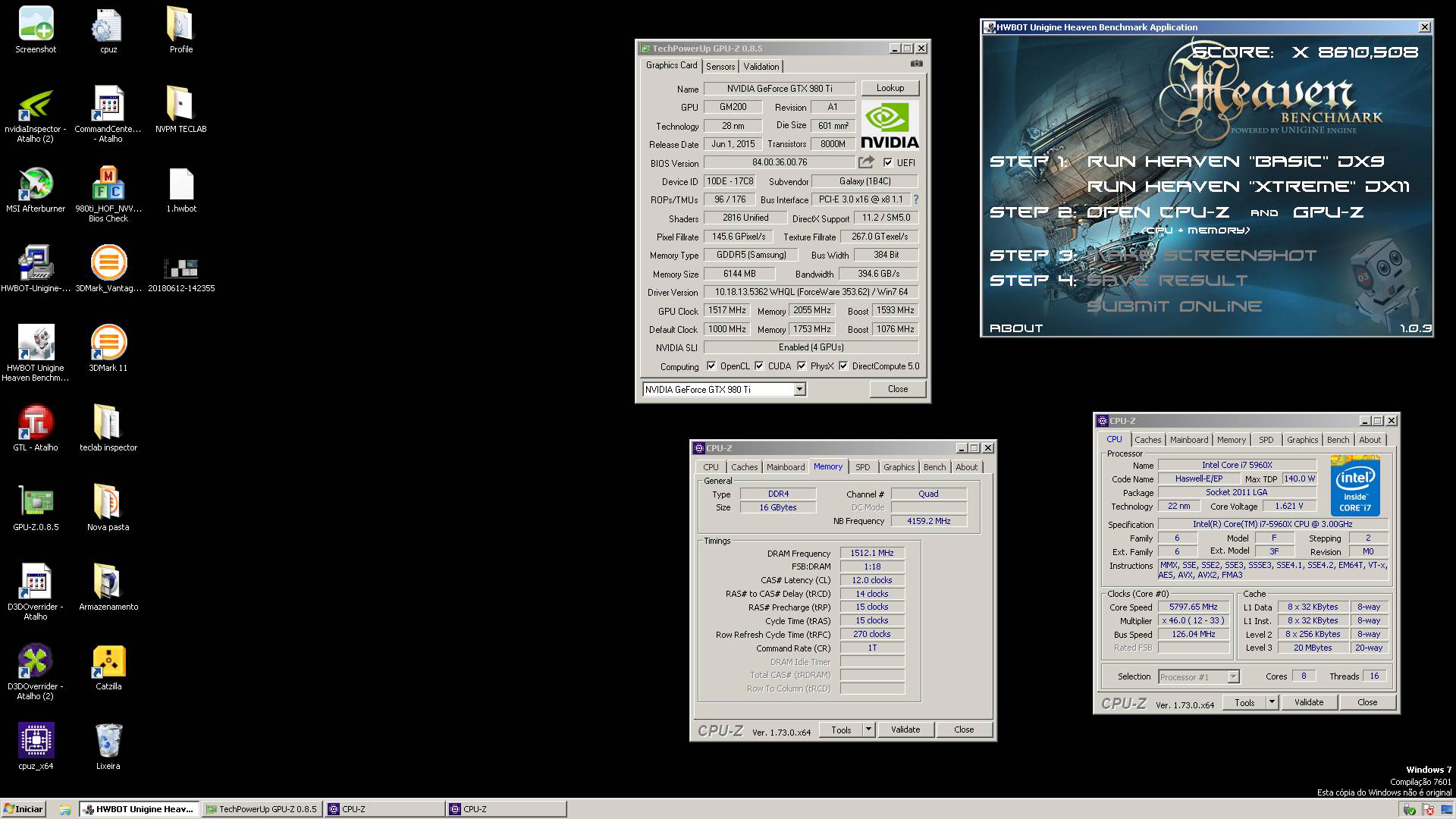The height and width of the screenshot is (819, 1456).
Task: Open the Profile folder icon
Action: 180,30
